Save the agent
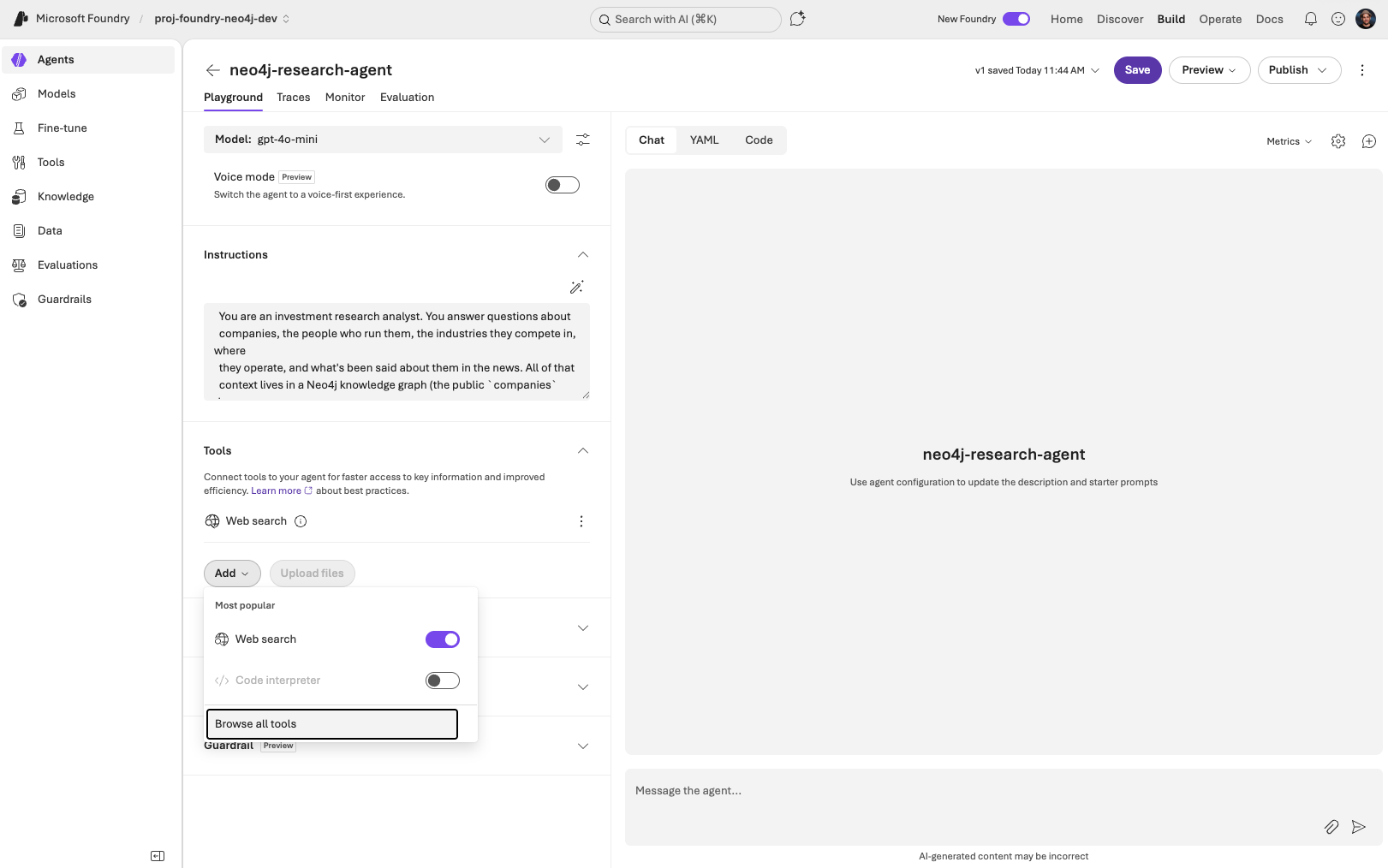The image size is (1388, 868). (1138, 70)
